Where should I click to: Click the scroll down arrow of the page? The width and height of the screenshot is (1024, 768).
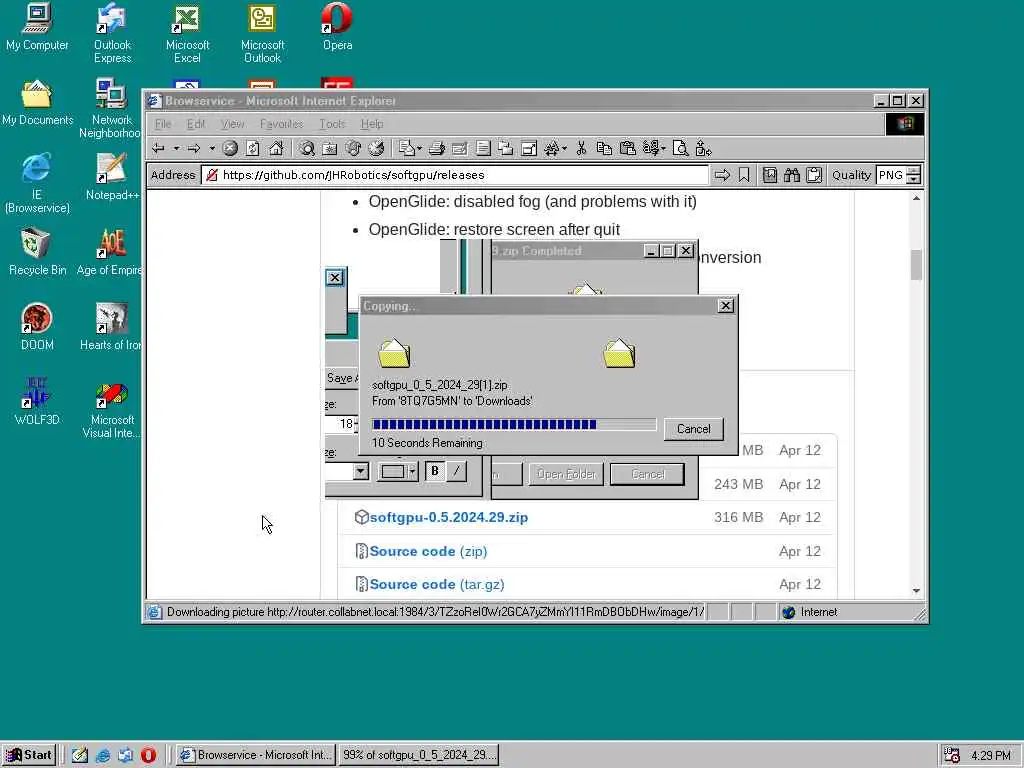916,591
